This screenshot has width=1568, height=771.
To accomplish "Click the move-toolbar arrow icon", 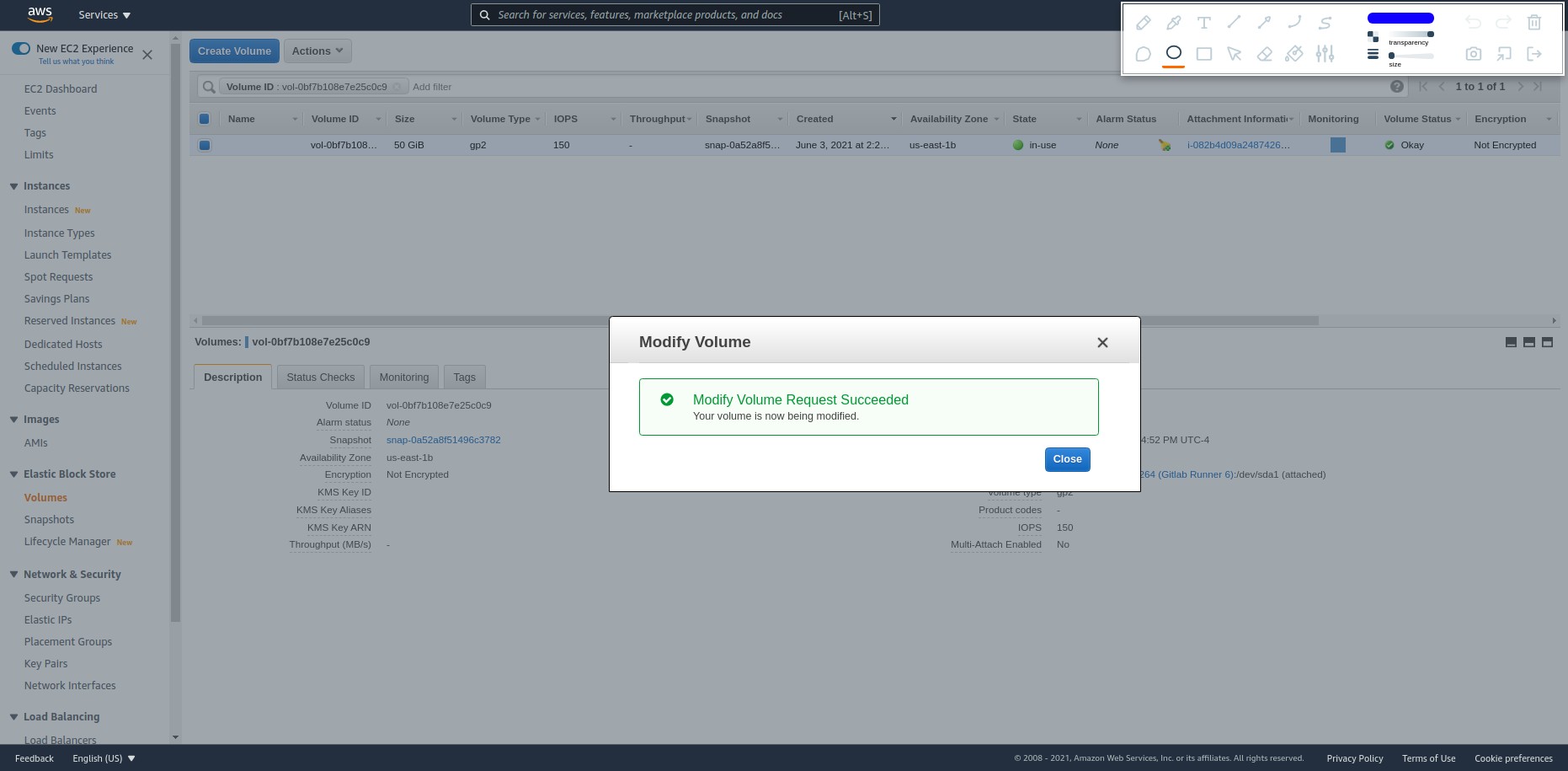I will (x=1503, y=54).
